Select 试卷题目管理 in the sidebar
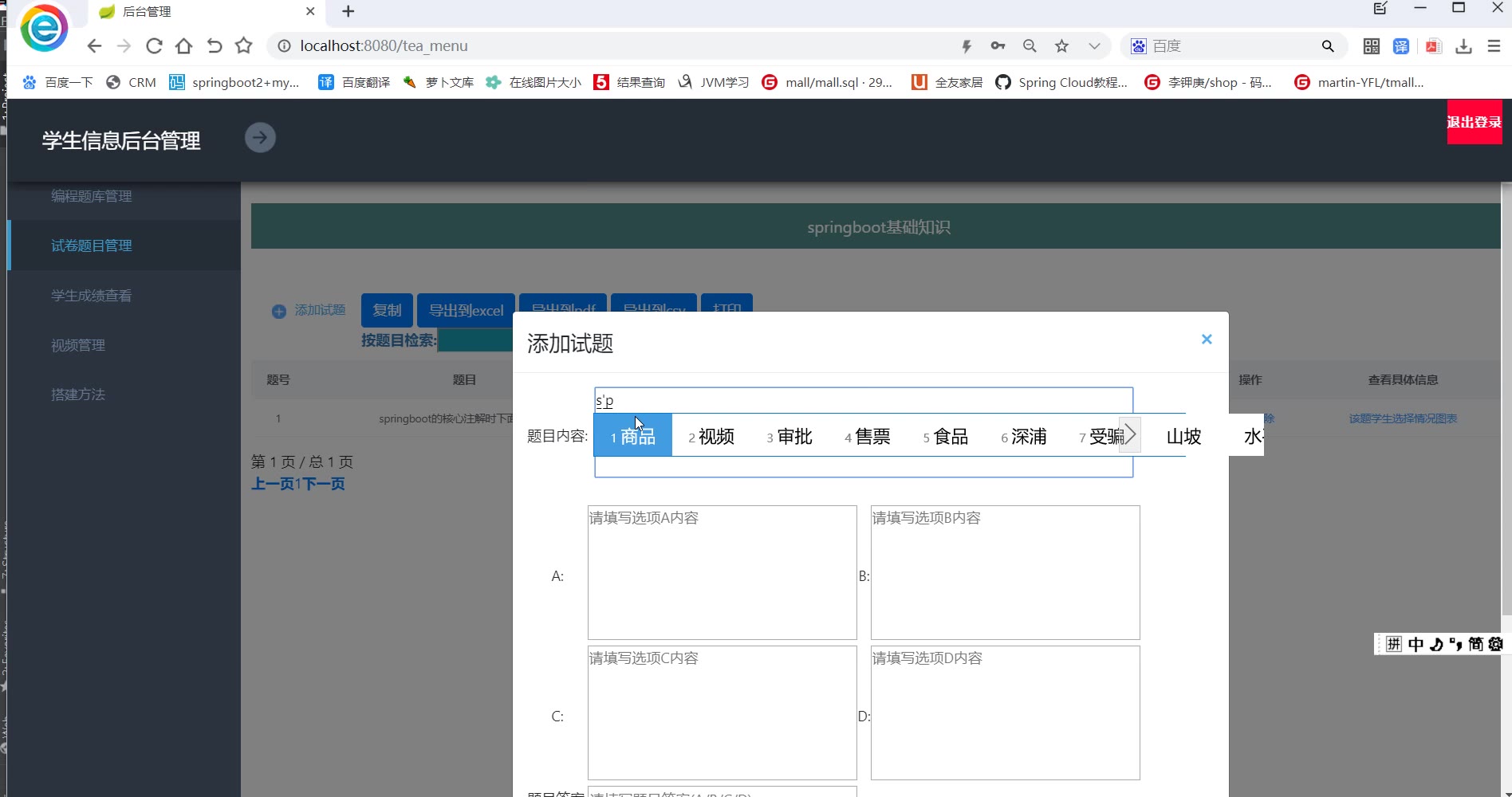Screen dimensions: 1512x797 92,245
